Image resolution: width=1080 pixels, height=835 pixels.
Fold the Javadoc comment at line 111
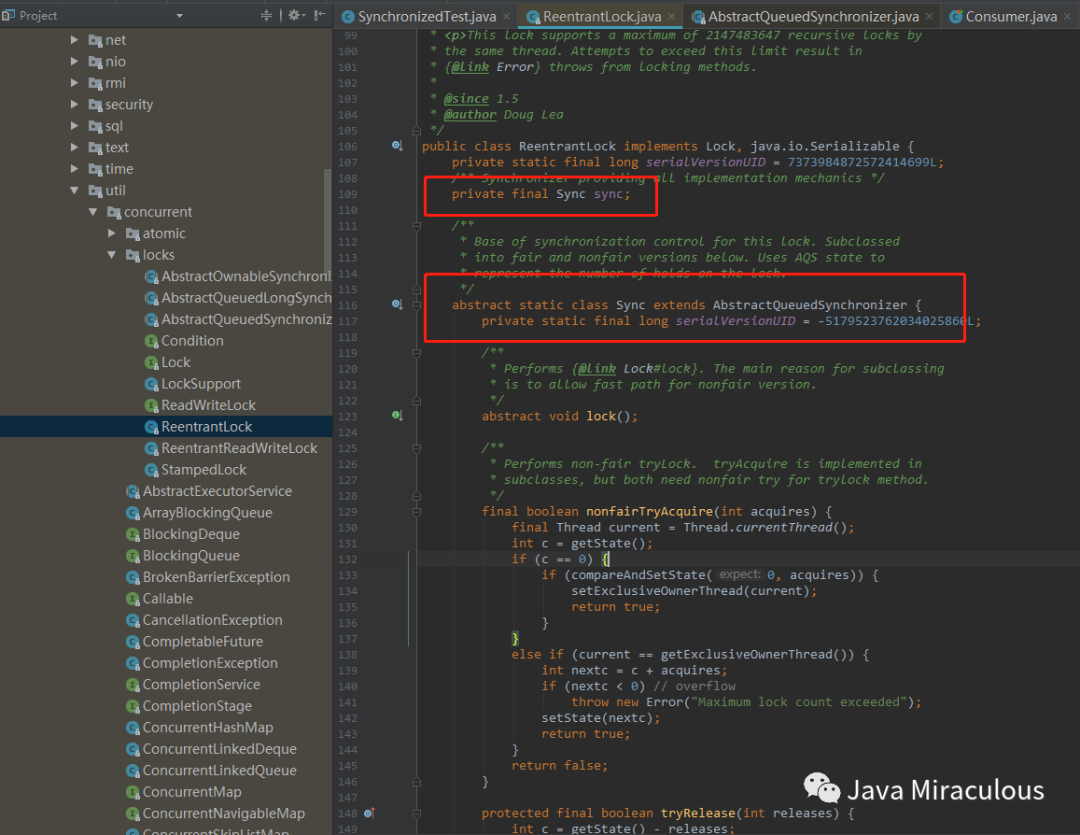pos(416,225)
